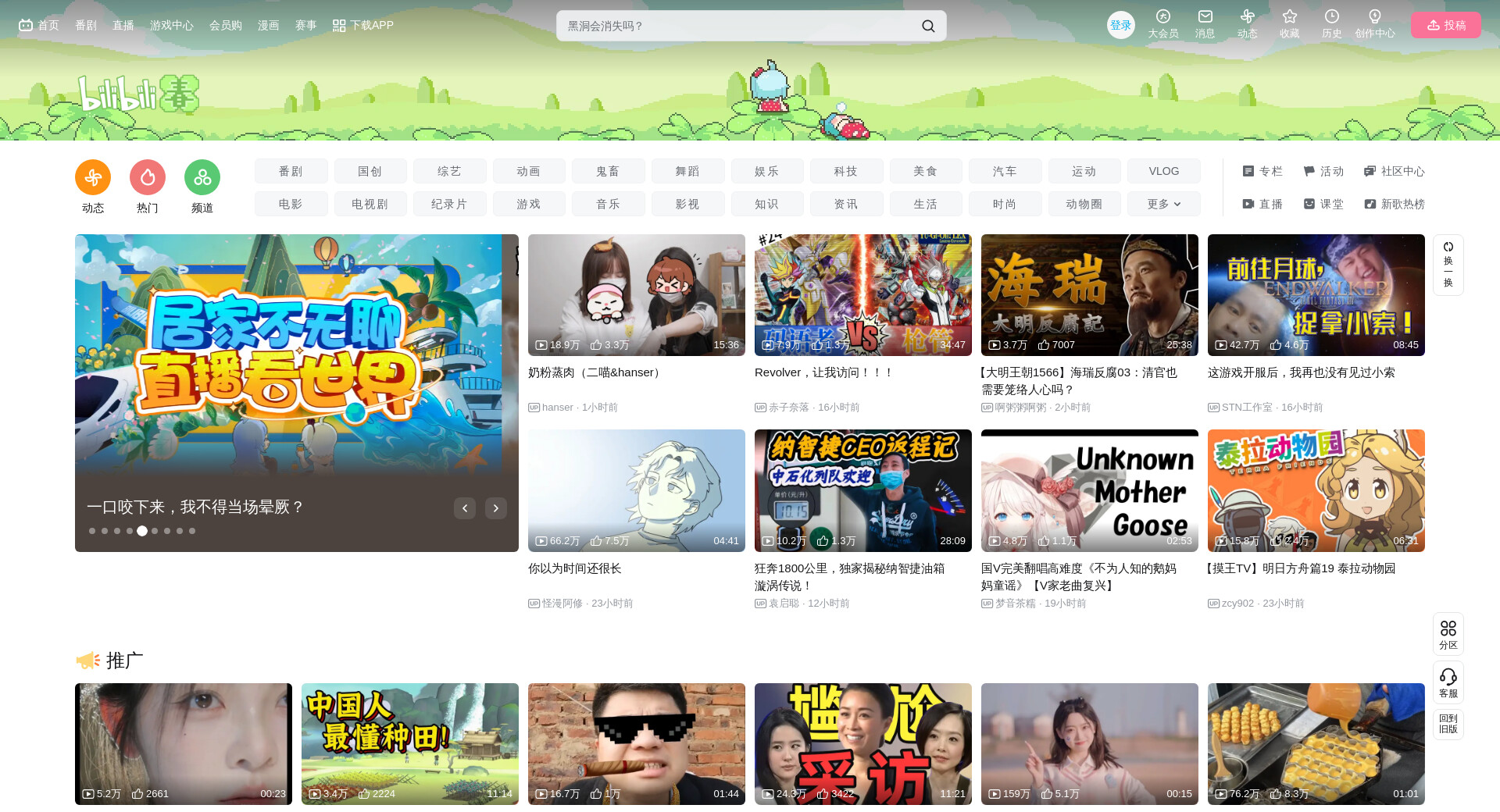Click the 回到旧版 button
Screen dimensions: 1500x812
click(x=1448, y=724)
